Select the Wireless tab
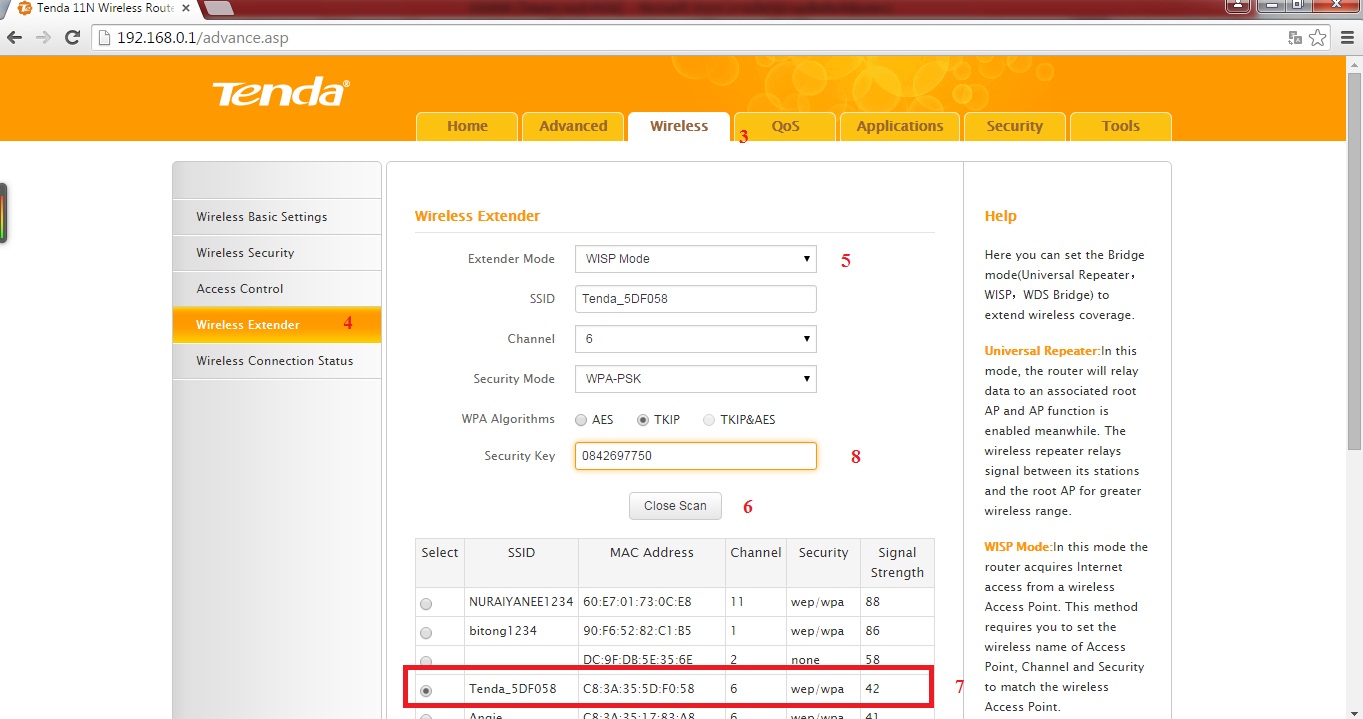1363x719 pixels. pos(679,126)
